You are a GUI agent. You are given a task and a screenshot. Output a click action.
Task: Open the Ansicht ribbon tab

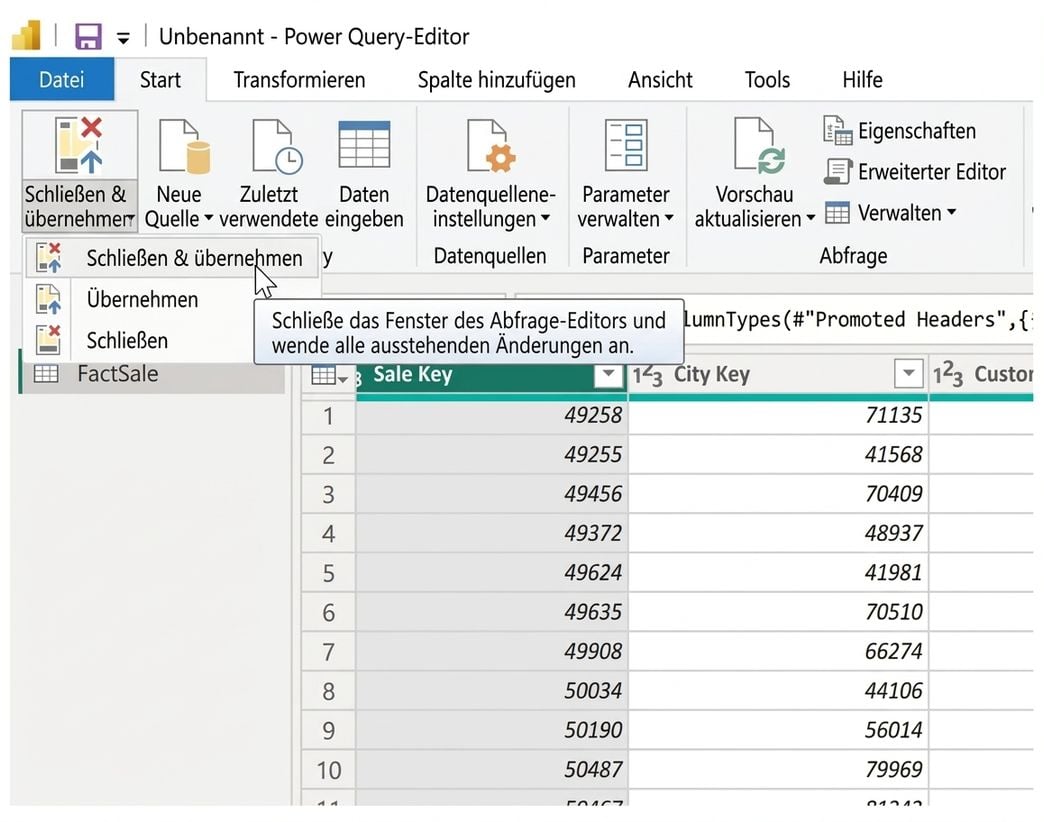pos(660,80)
